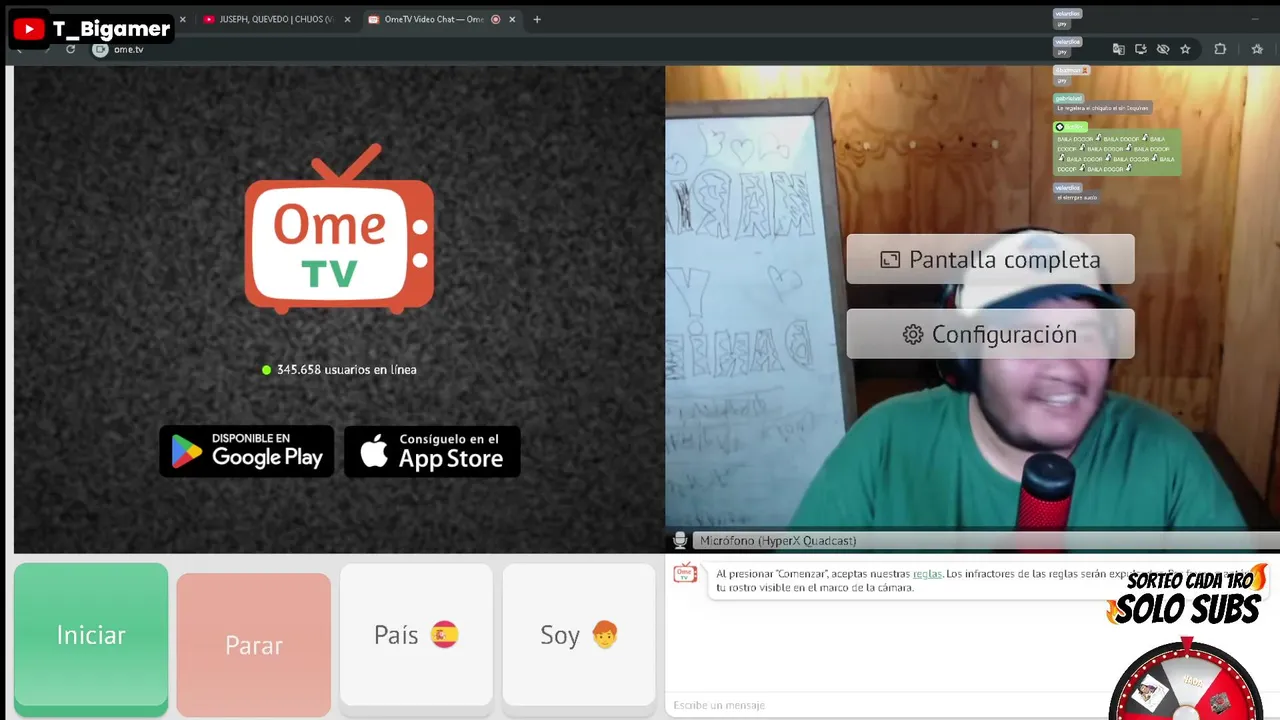The height and width of the screenshot is (720, 1280).
Task: Click the boy emoji on Soy button
Action: point(605,634)
